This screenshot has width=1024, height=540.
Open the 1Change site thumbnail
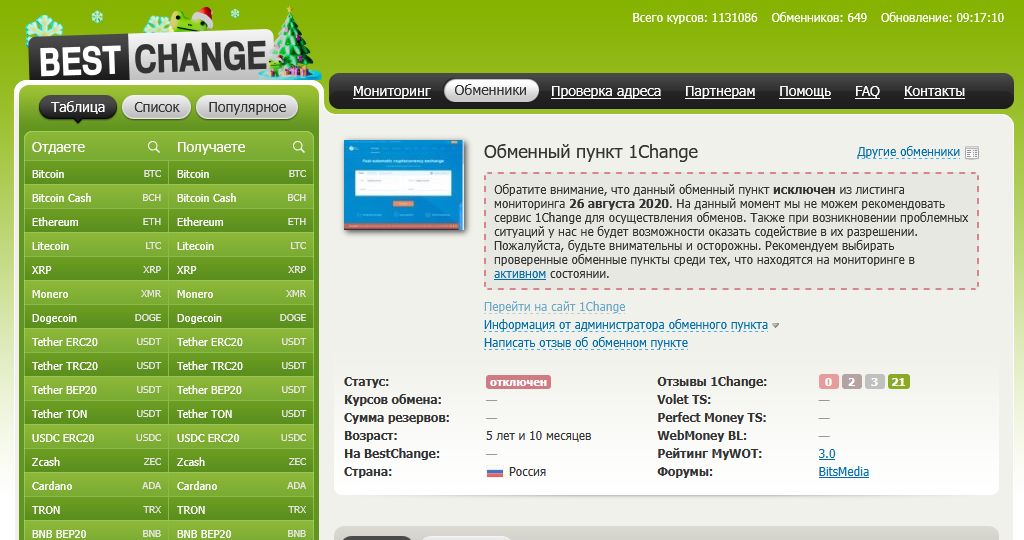click(x=403, y=186)
